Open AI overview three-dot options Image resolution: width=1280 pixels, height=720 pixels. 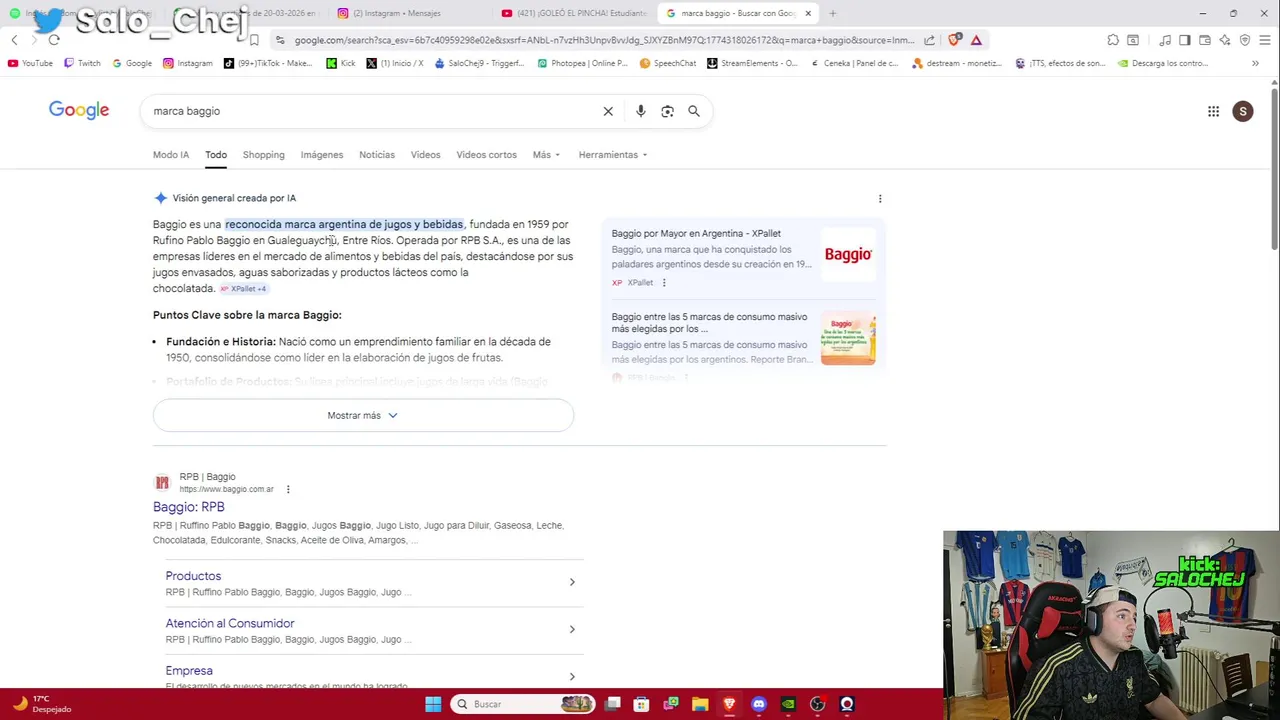[x=880, y=199]
